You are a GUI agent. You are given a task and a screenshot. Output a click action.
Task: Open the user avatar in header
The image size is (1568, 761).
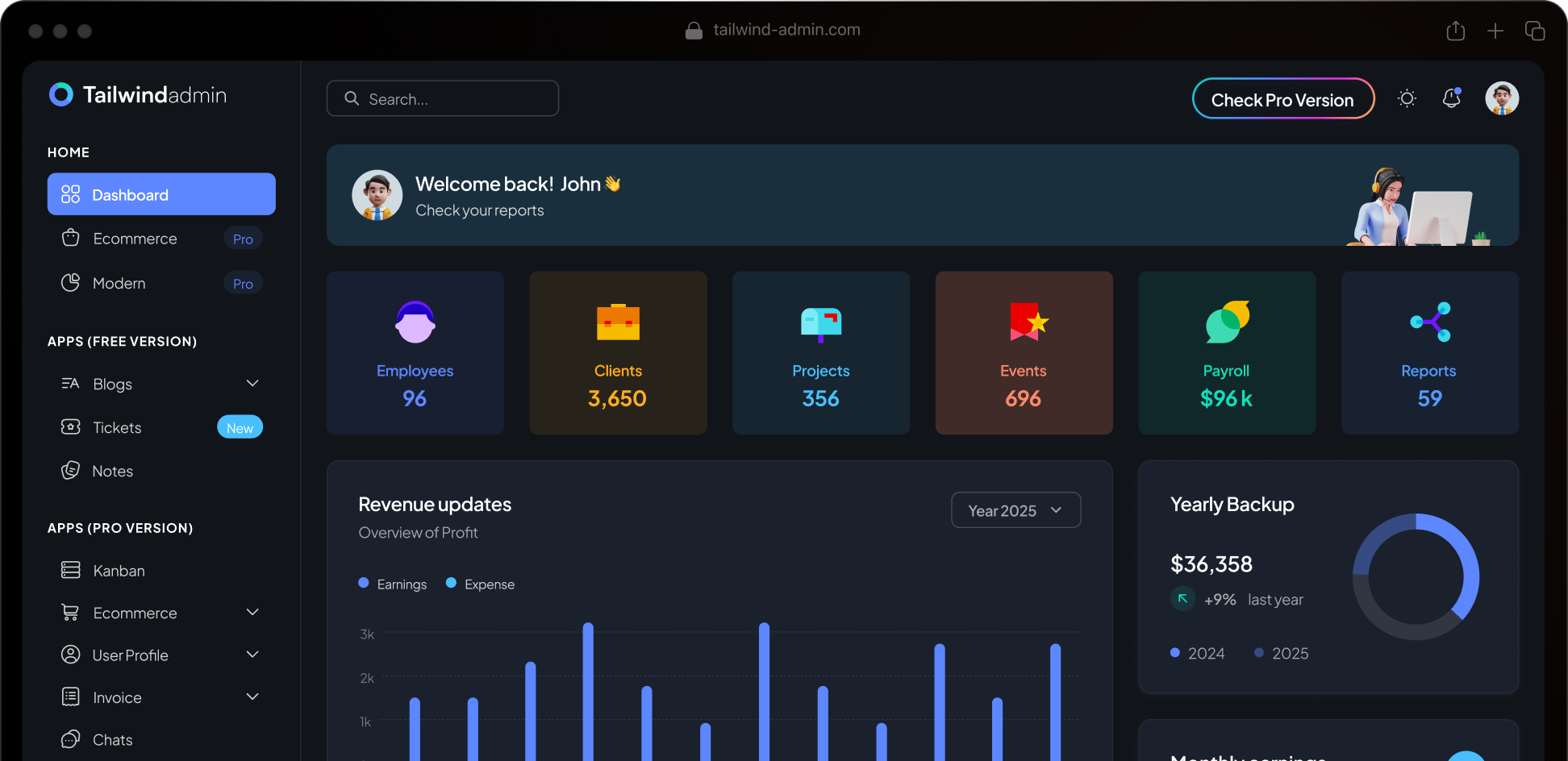1501,98
